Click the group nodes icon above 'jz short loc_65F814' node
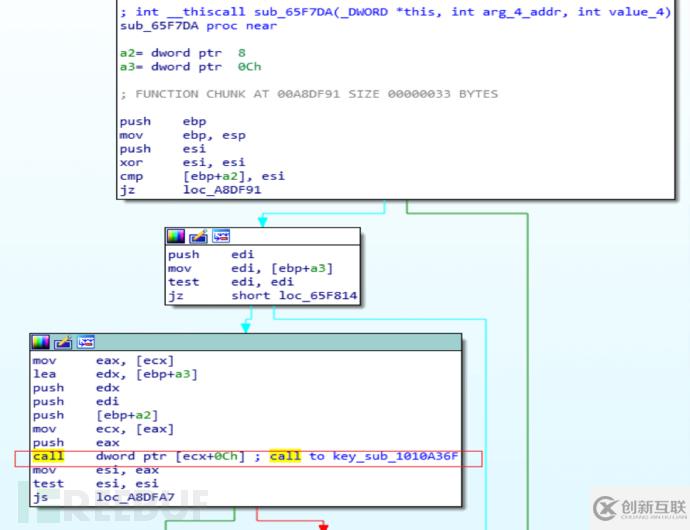 221,236
